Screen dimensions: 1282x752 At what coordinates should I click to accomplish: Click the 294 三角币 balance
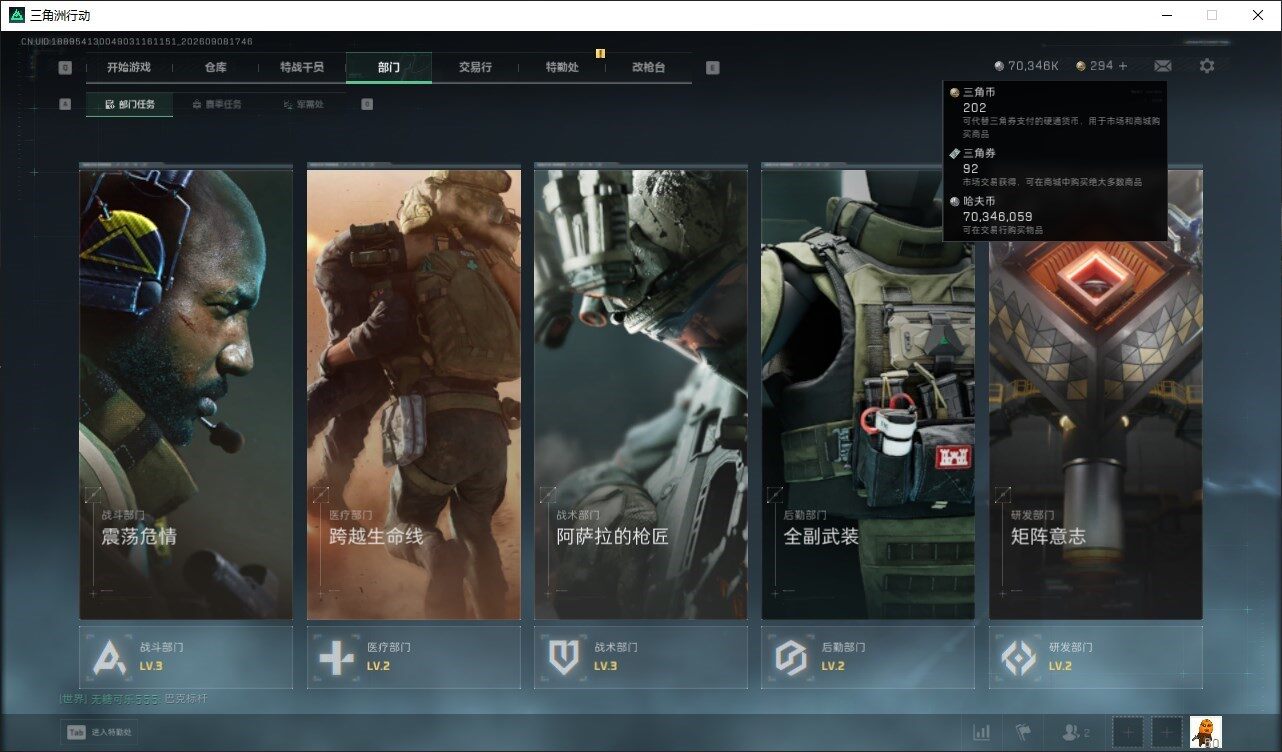click(1101, 66)
